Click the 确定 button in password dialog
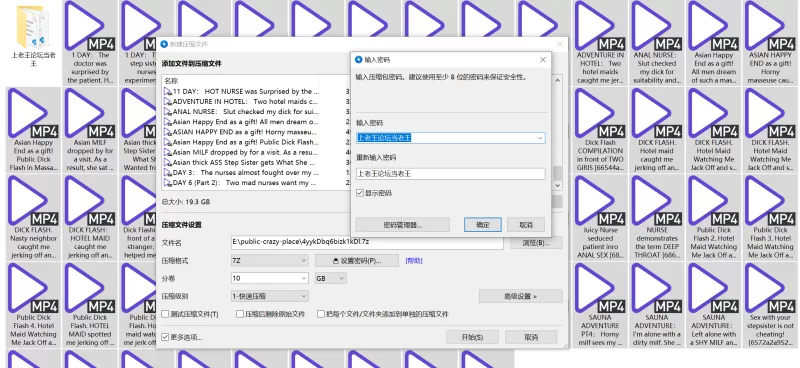This screenshot has height=368, width=800. point(483,225)
